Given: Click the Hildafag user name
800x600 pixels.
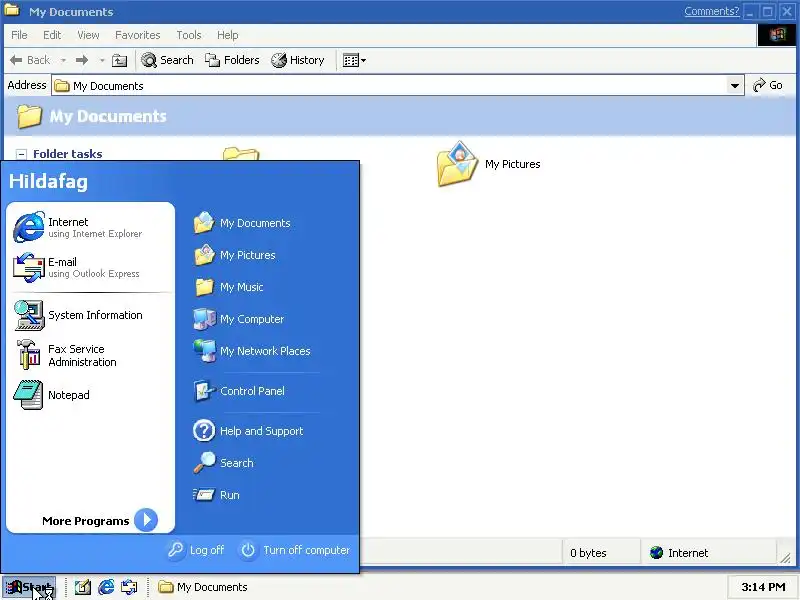Looking at the screenshot, I should pyautogui.click(x=48, y=182).
